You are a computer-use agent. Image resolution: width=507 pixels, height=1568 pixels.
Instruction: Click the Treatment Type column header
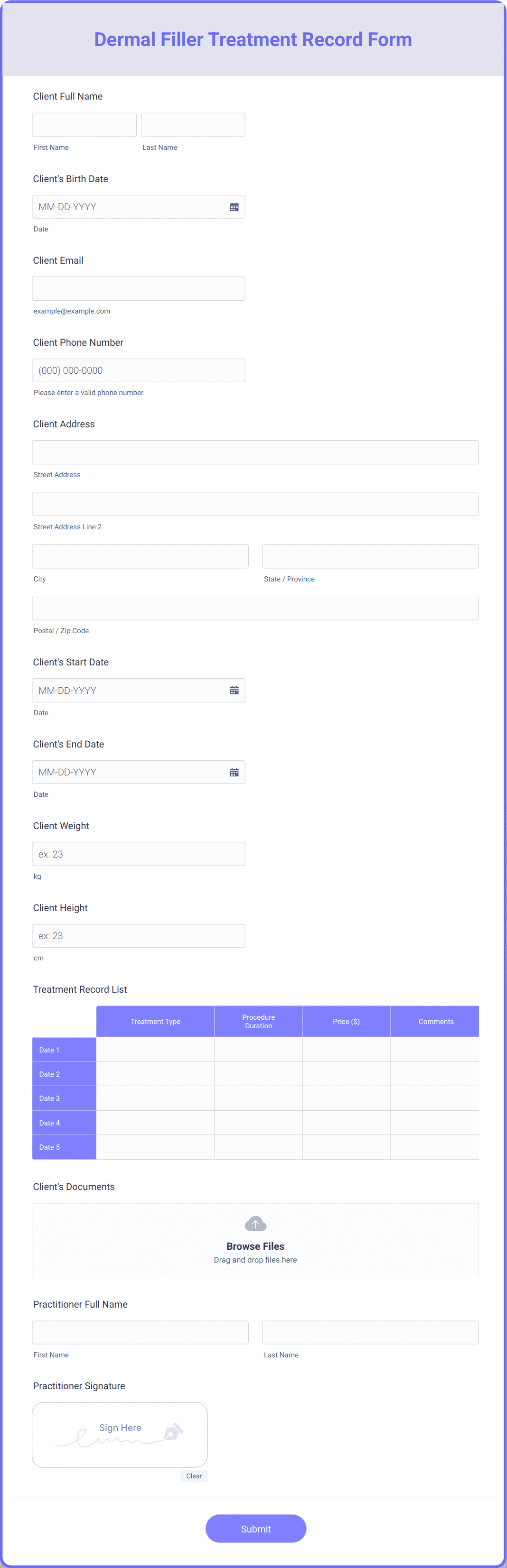(x=155, y=1021)
